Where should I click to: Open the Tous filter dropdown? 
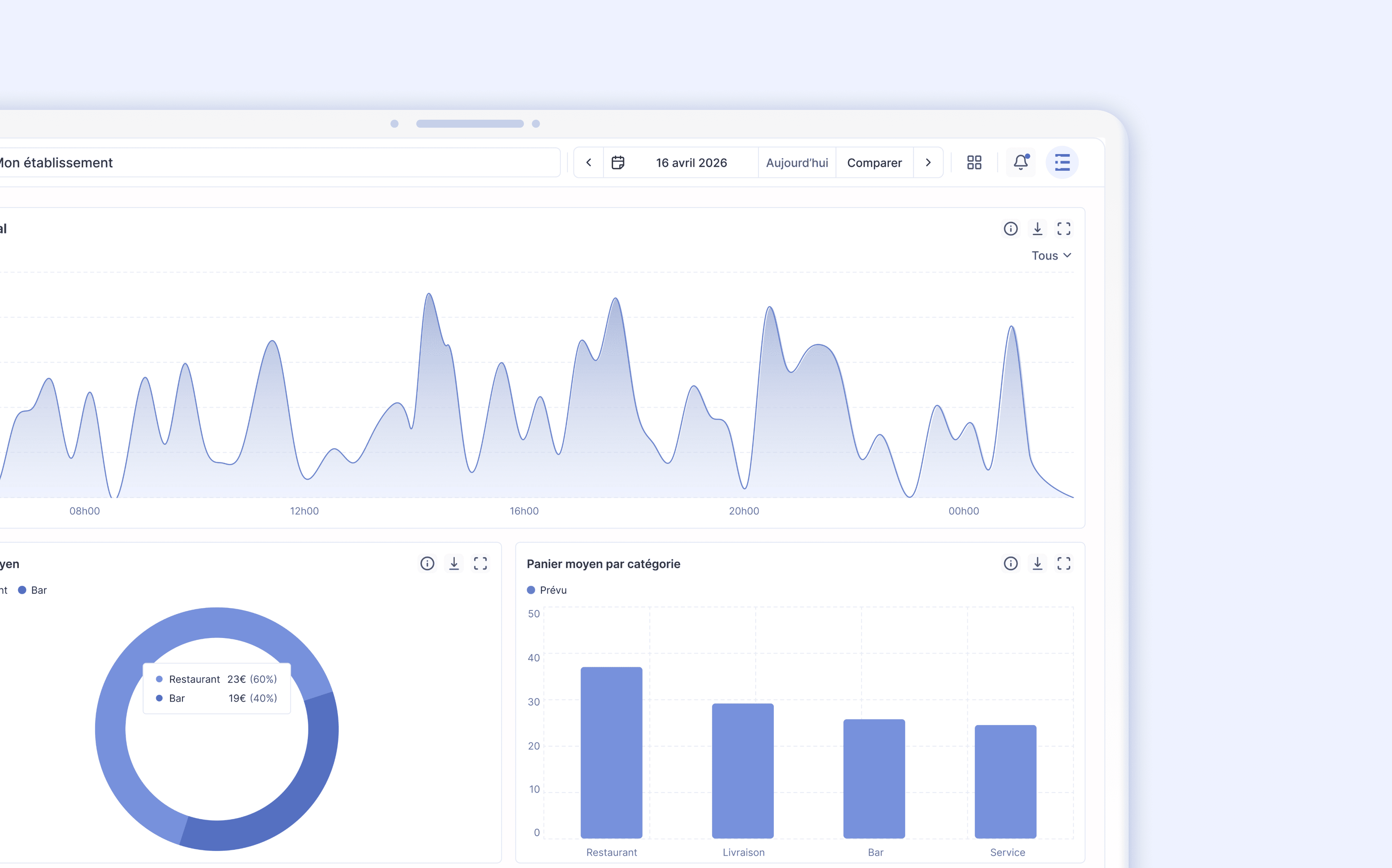point(1051,255)
